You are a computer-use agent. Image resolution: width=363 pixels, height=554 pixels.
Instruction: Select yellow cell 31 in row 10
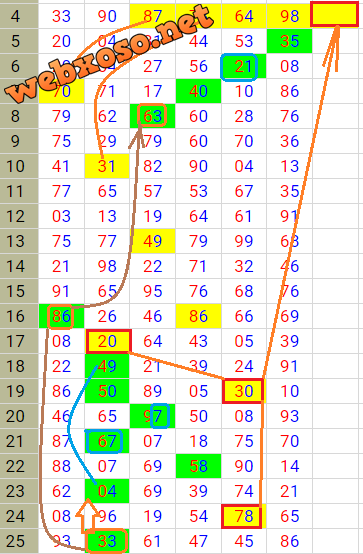coord(107,166)
